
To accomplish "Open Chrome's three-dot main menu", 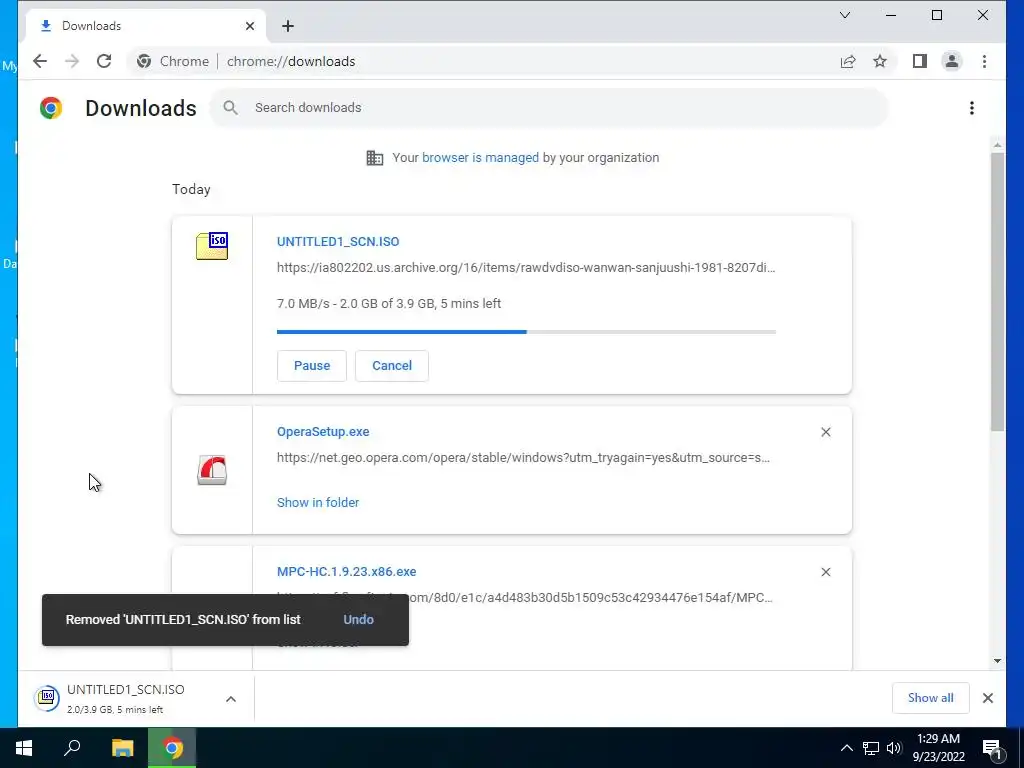I will (984, 61).
